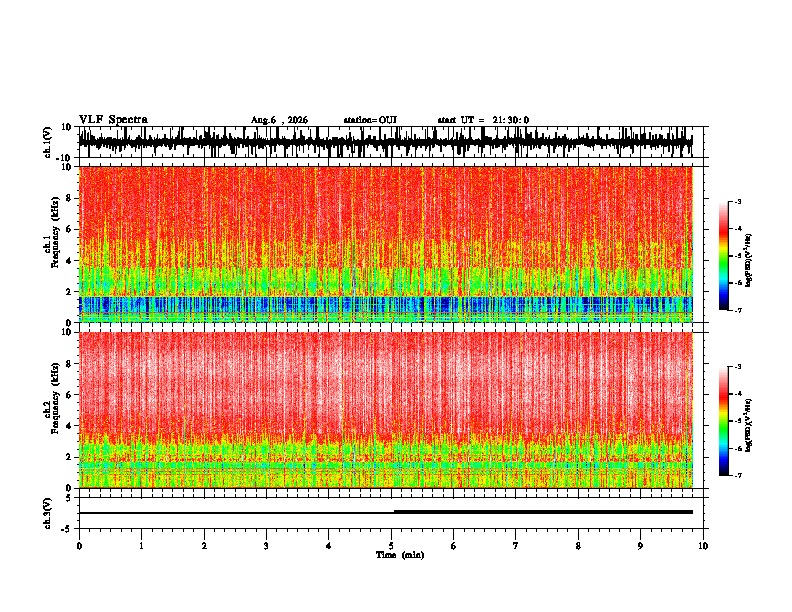Click the ch.1 "Frequency (kHz)" axis label

point(55,232)
